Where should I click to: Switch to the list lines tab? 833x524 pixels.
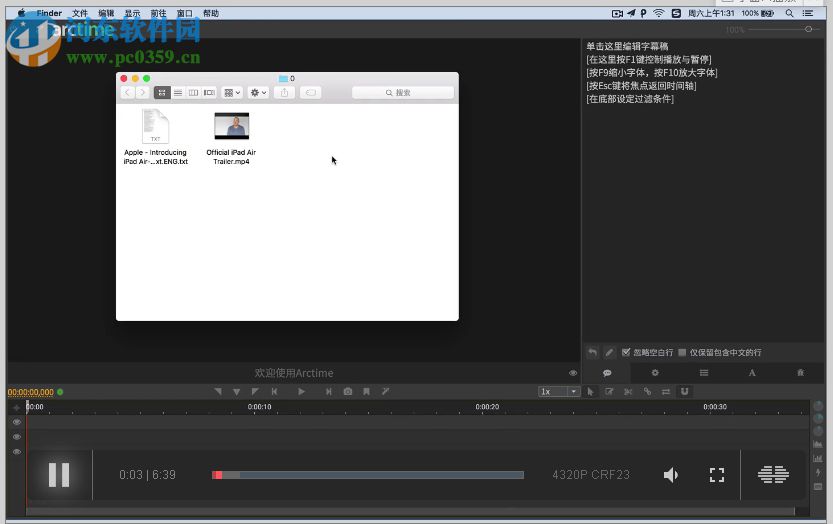pyautogui.click(x=704, y=373)
